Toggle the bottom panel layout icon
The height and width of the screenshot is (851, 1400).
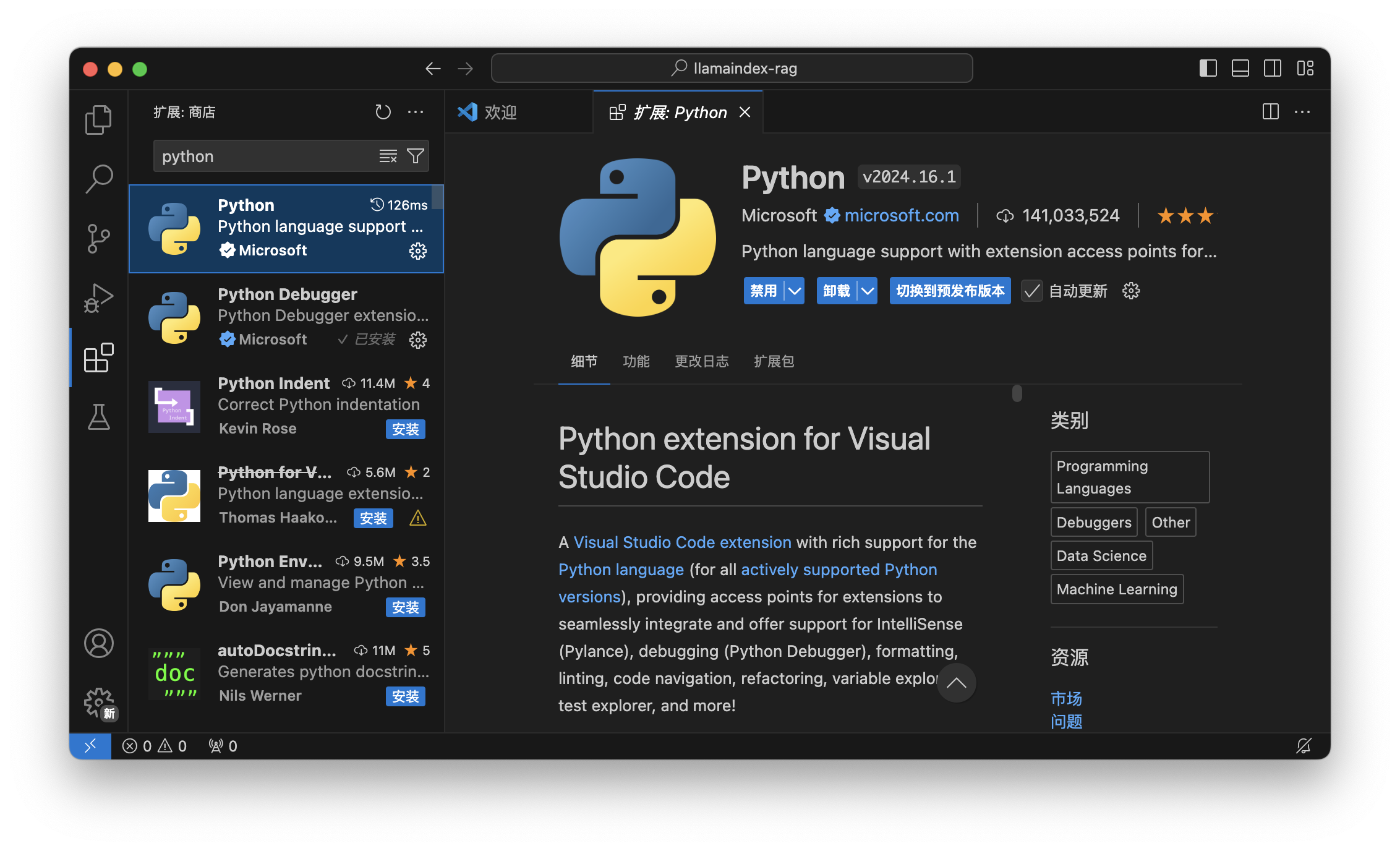pos(1240,68)
